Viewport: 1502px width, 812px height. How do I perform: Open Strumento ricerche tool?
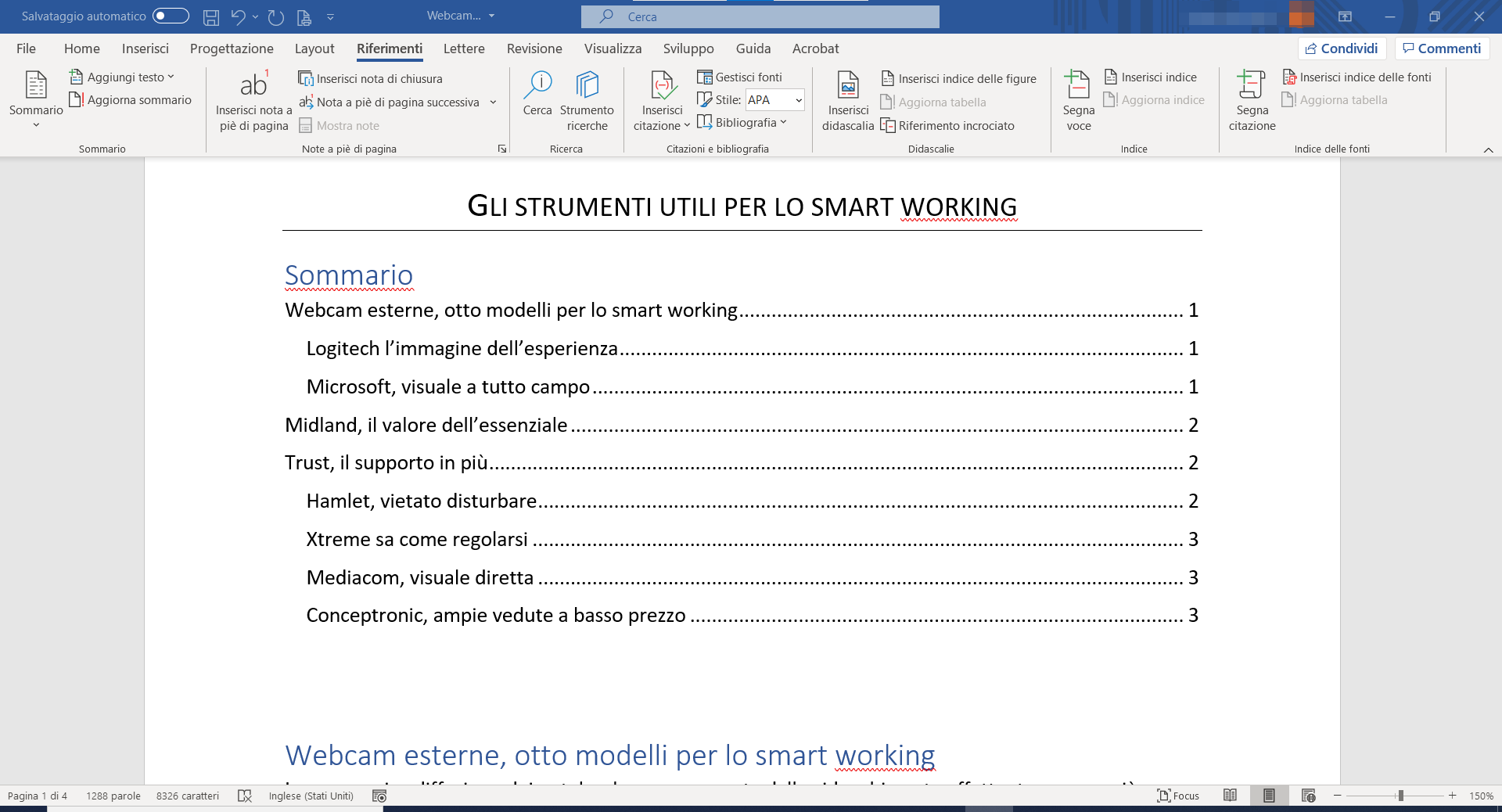pos(587,86)
